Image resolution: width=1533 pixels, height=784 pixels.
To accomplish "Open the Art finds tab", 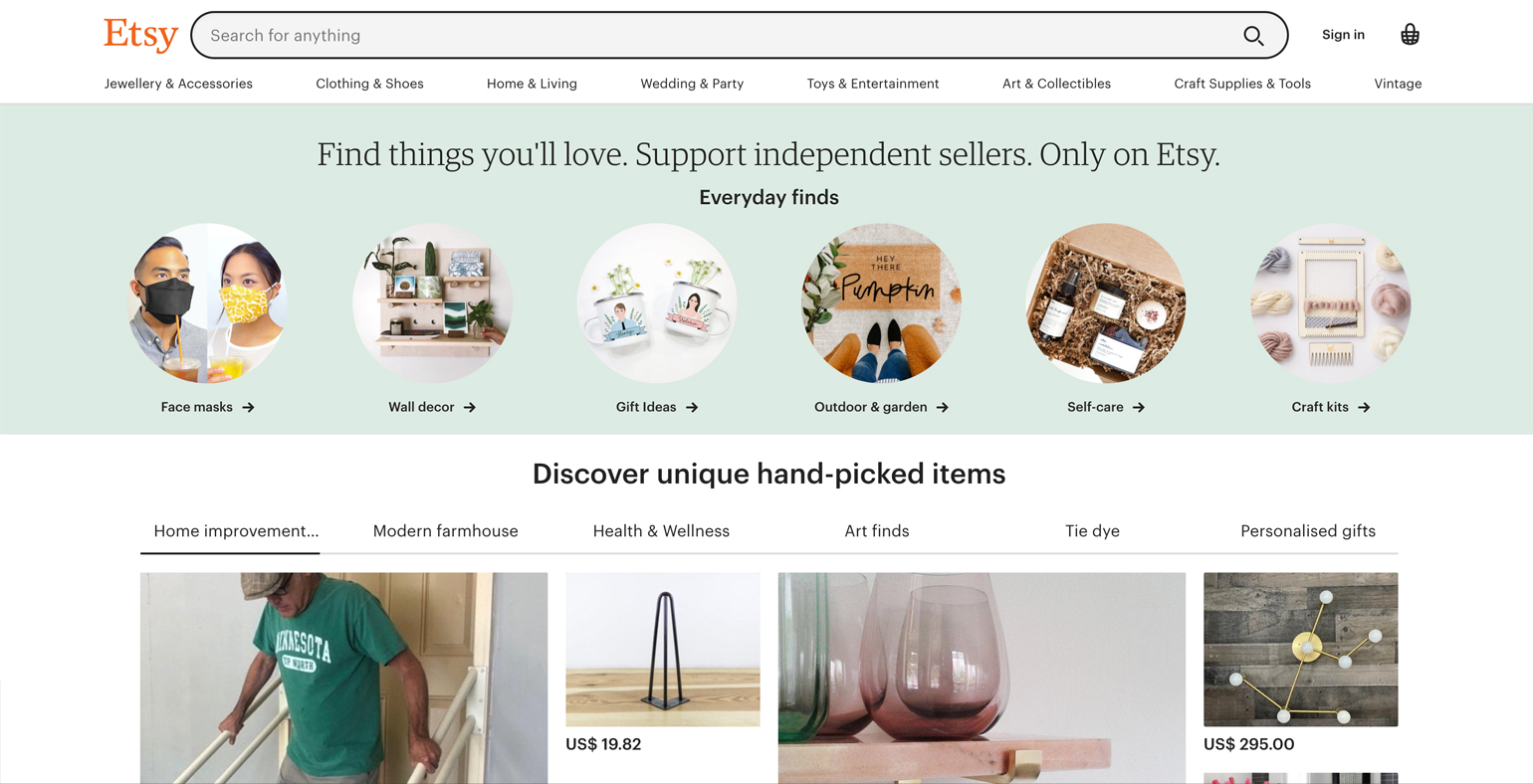I will [x=876, y=530].
